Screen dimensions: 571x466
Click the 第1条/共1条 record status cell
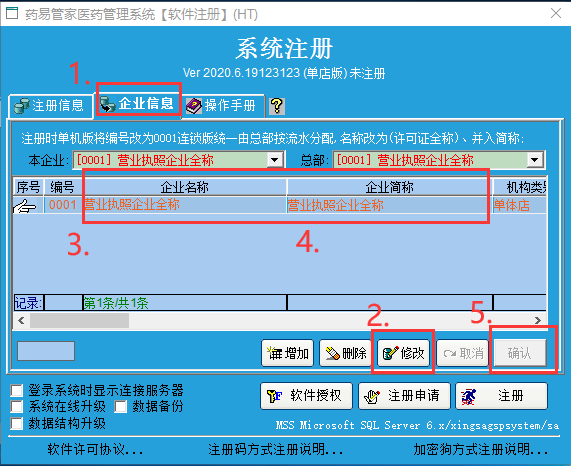coord(185,303)
